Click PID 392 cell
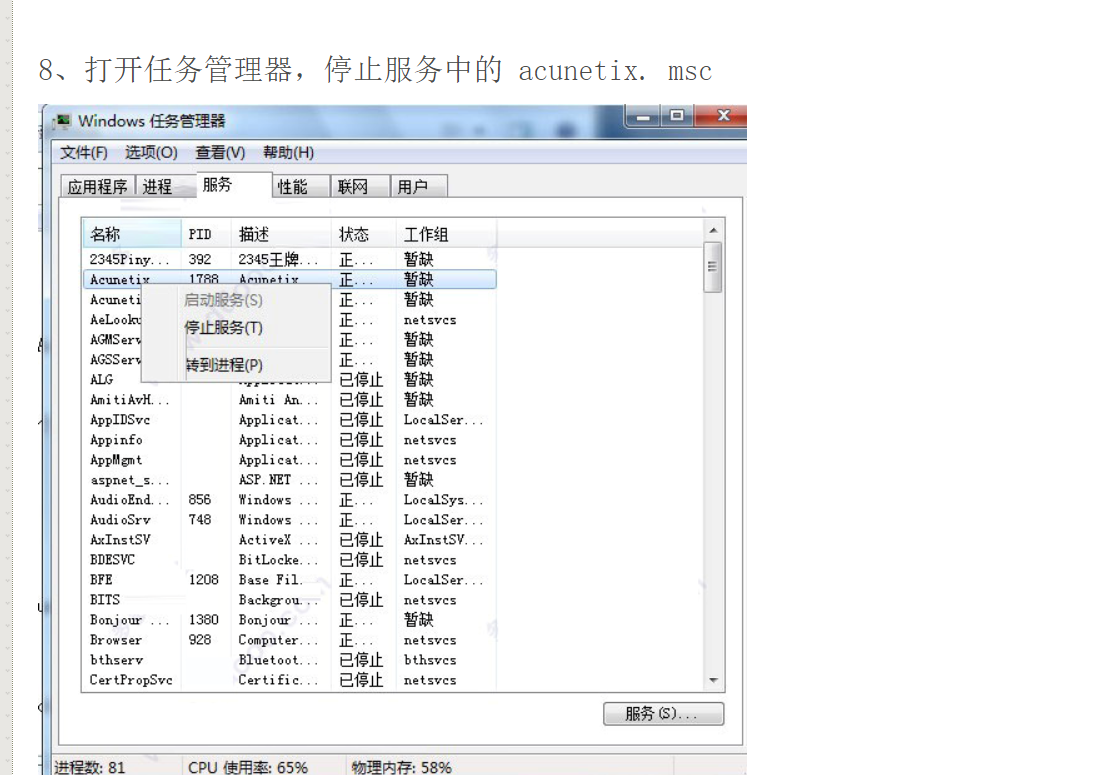The image size is (1114, 775). pyautogui.click(x=200, y=259)
